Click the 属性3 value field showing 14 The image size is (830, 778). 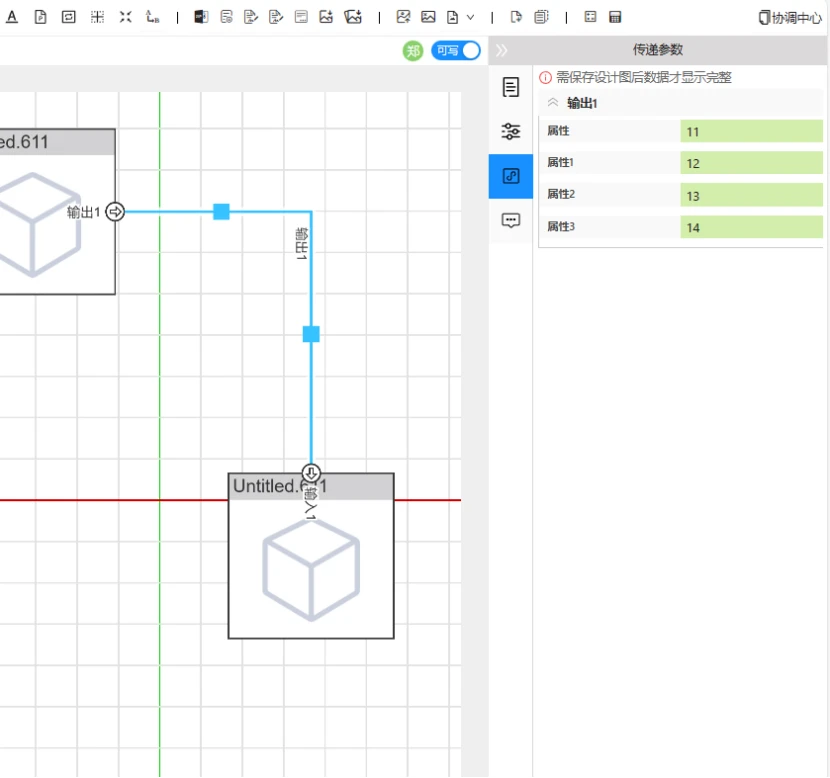tap(751, 227)
